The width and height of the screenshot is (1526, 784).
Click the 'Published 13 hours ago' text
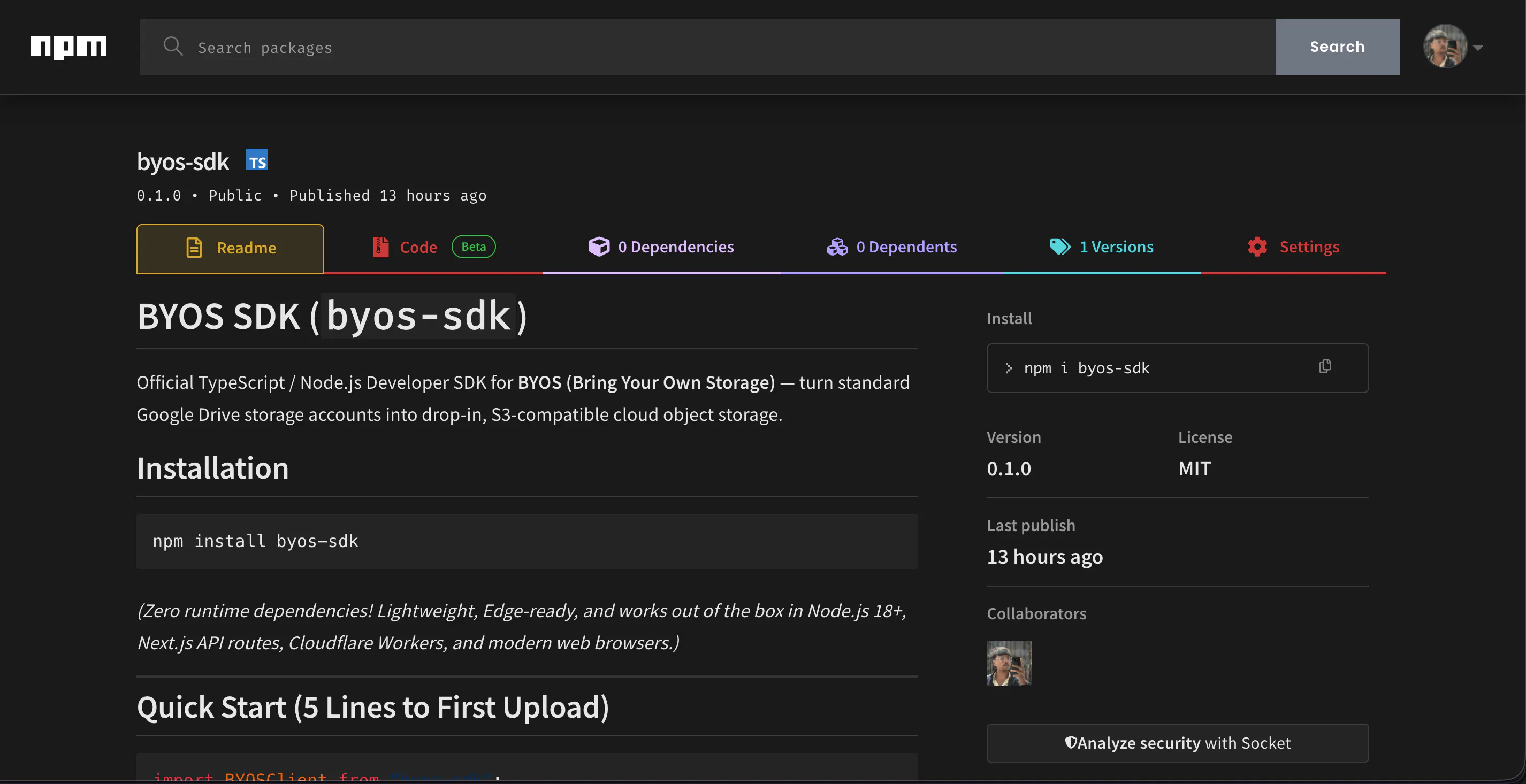pyautogui.click(x=387, y=195)
